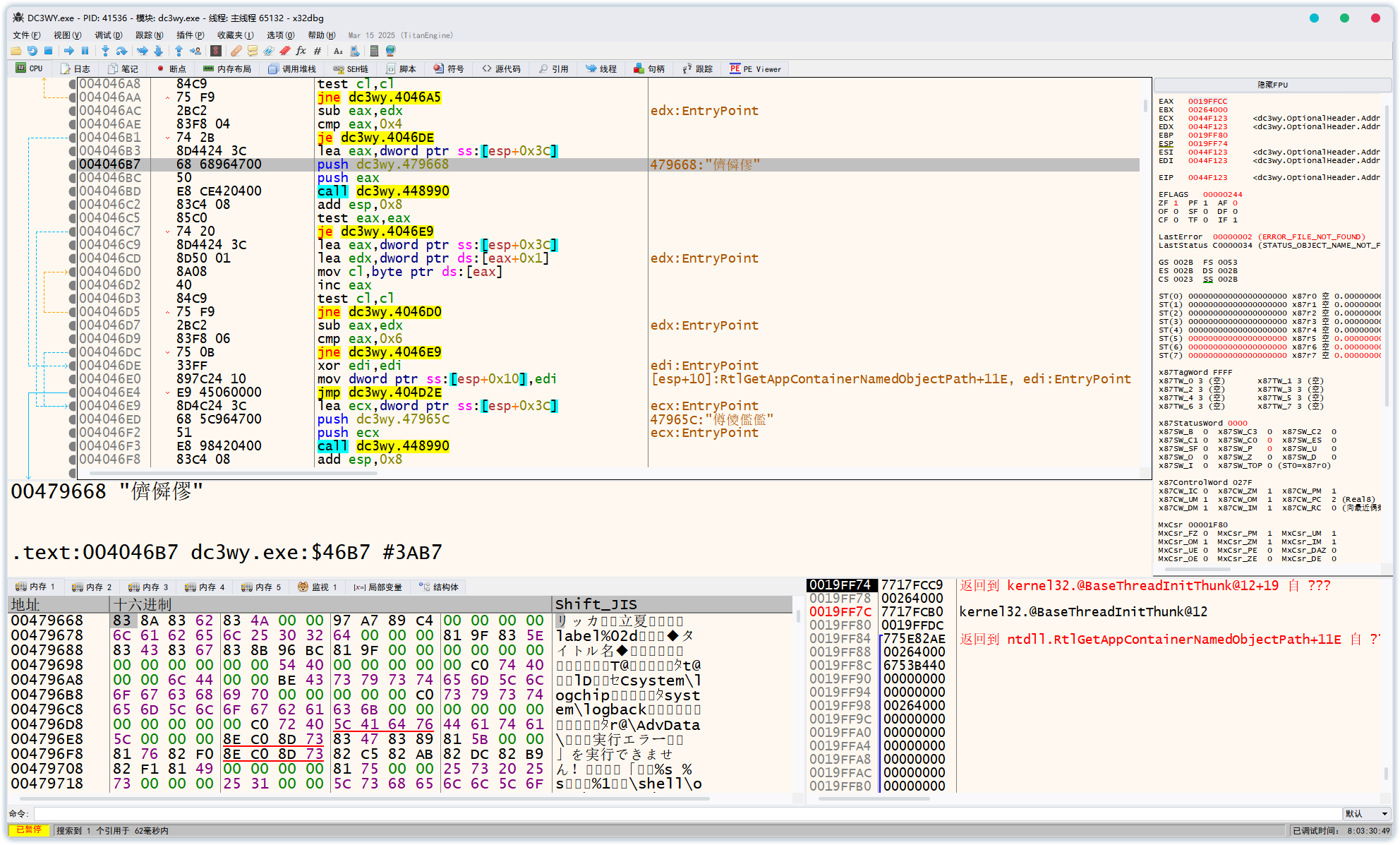
Task: Click the Step Into icon
Action: (105, 51)
